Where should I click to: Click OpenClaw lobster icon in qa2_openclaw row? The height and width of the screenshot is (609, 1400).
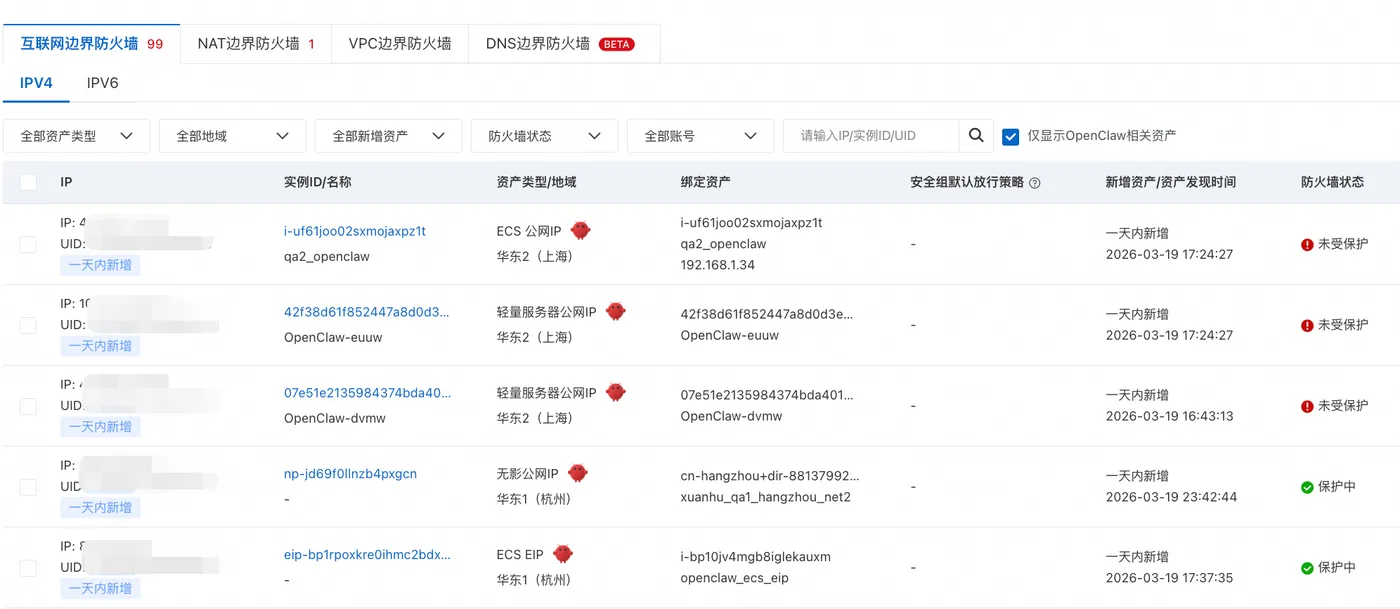pos(581,231)
